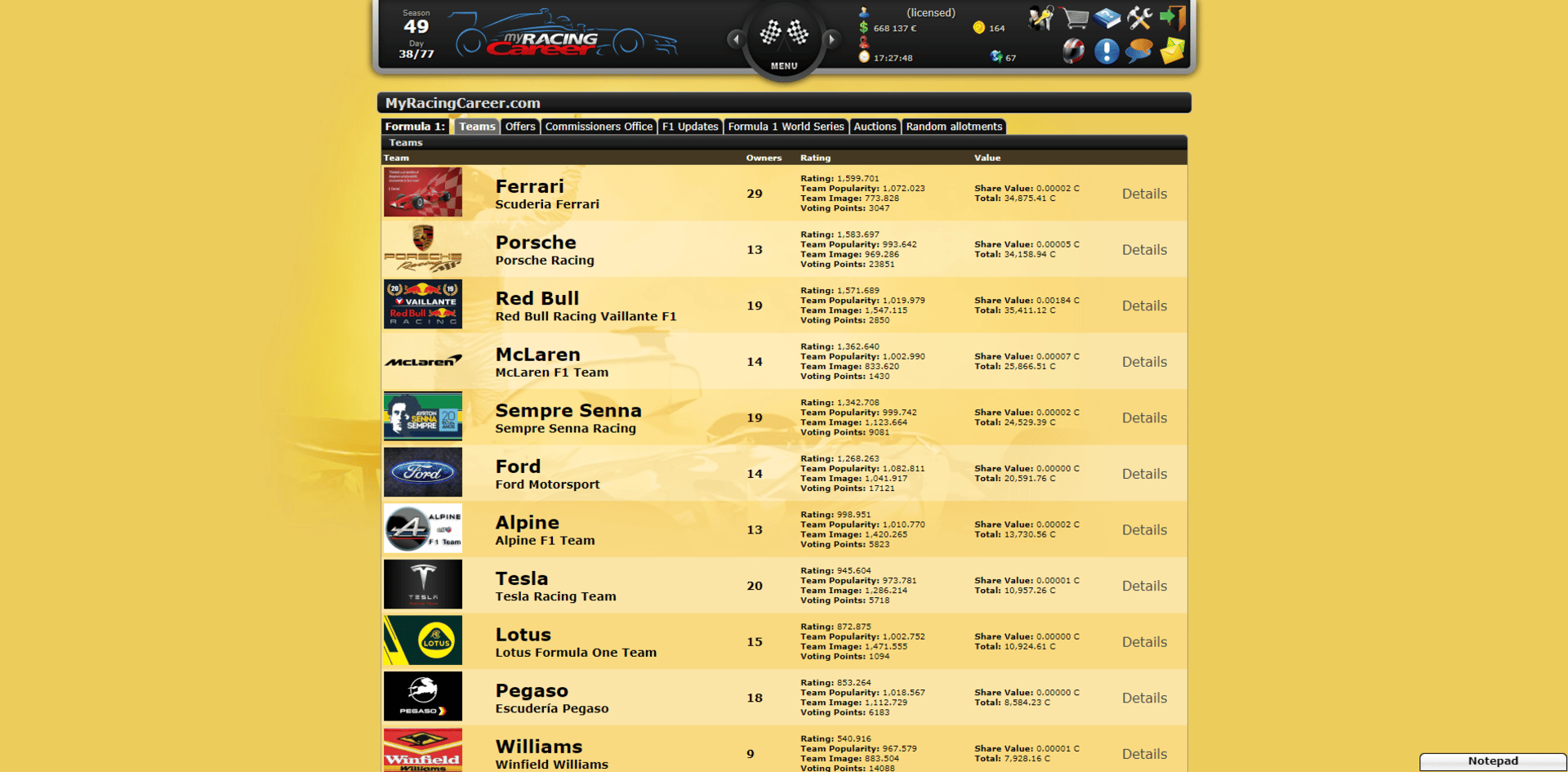This screenshot has width=1568, height=772.
Task: Click the 'McLaren F1 Team' name
Action: [552, 373]
